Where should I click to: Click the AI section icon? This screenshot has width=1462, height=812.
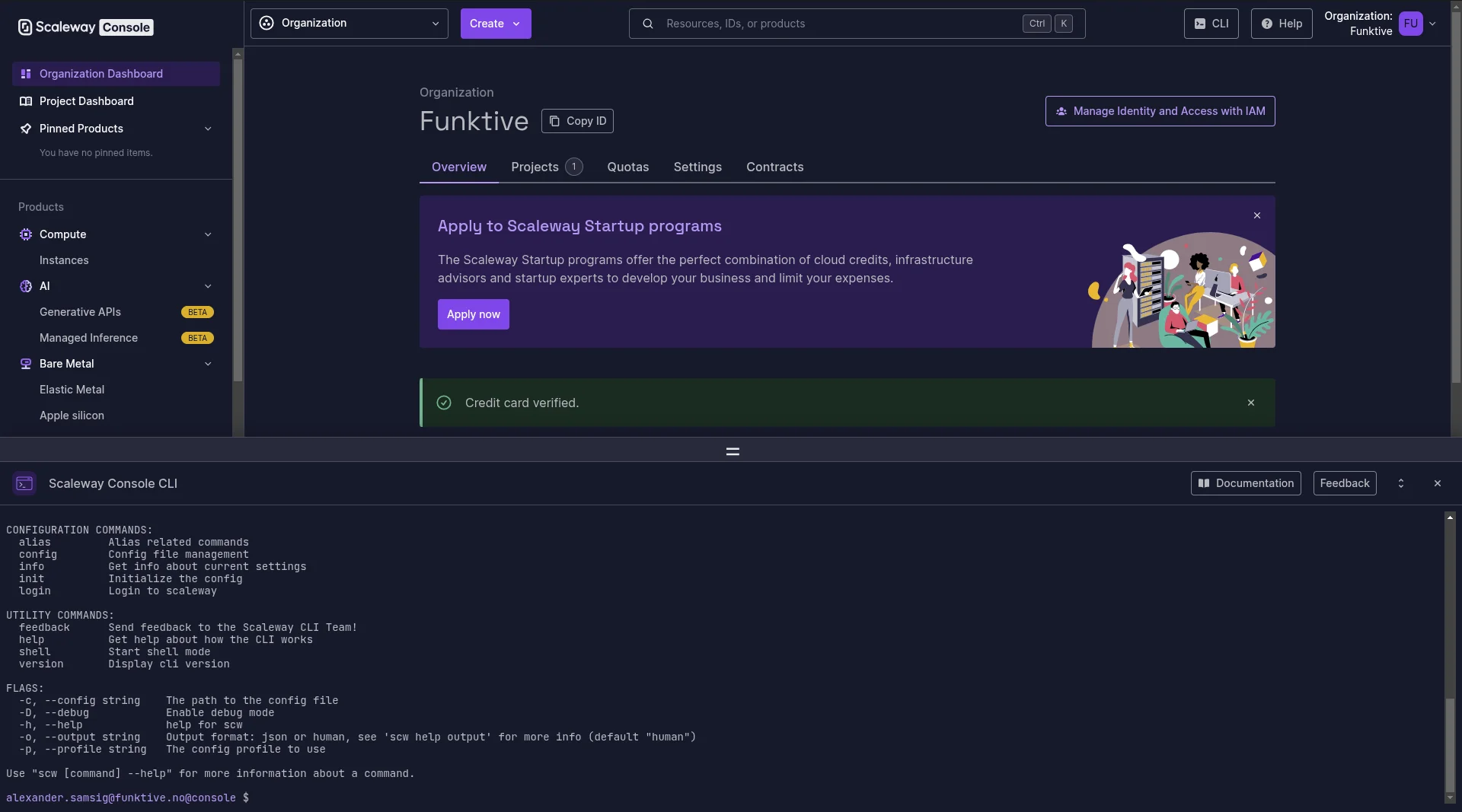coord(26,286)
